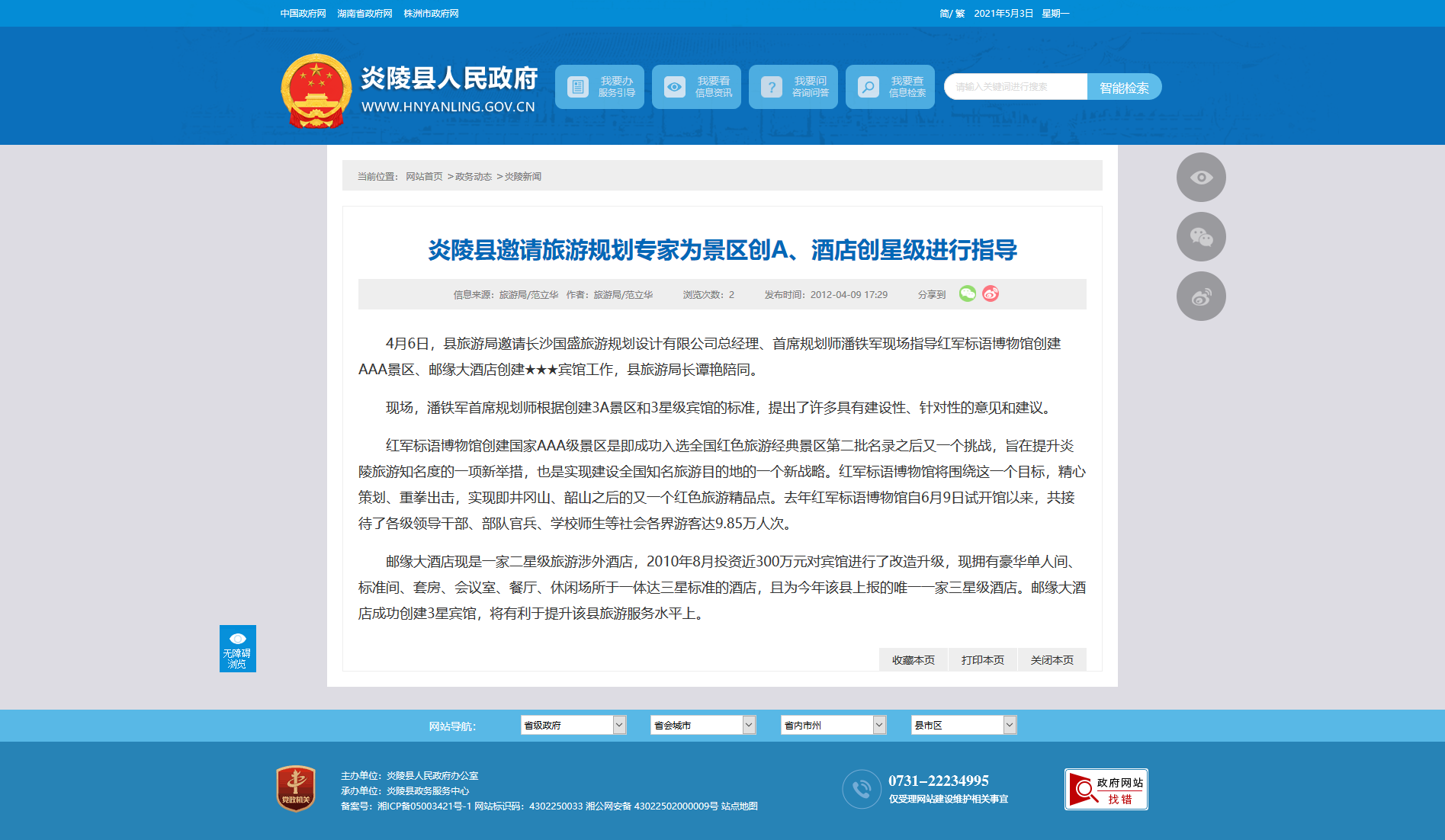This screenshot has width=1445, height=840.
Task: Toggle 无障碍浏览 accessibility mode
Action: click(237, 649)
